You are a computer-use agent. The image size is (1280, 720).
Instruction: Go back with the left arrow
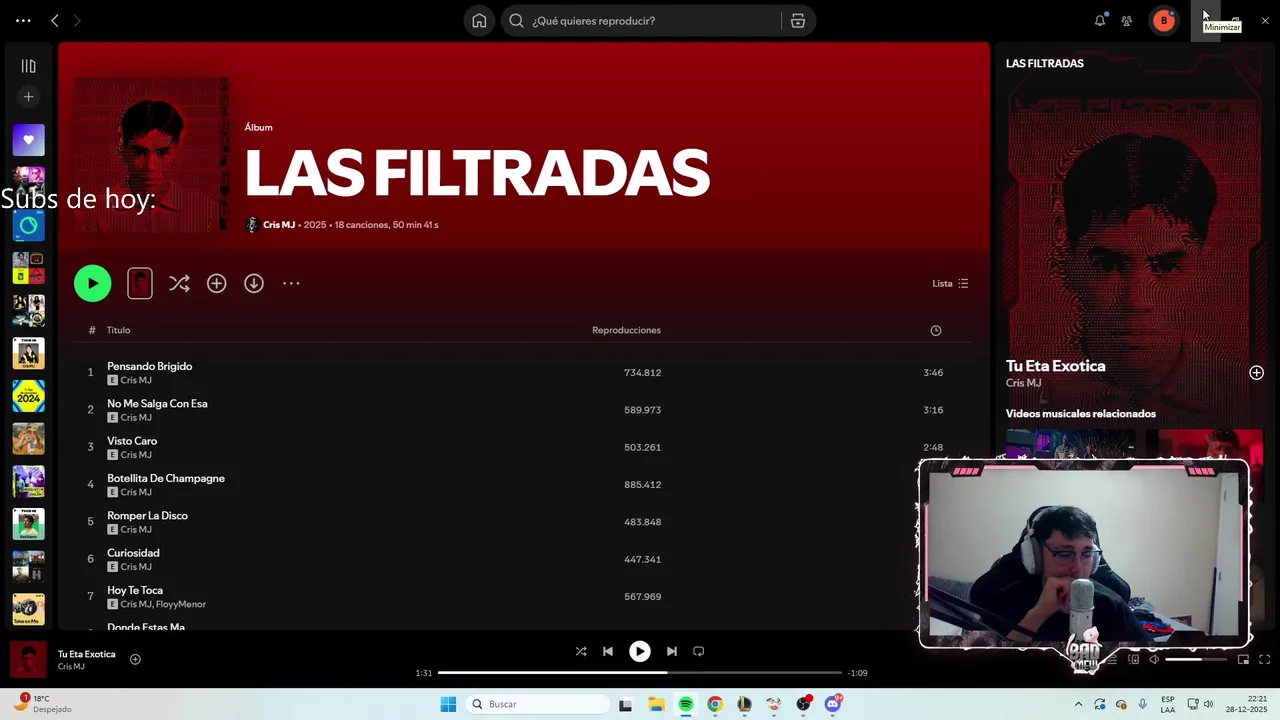point(55,21)
